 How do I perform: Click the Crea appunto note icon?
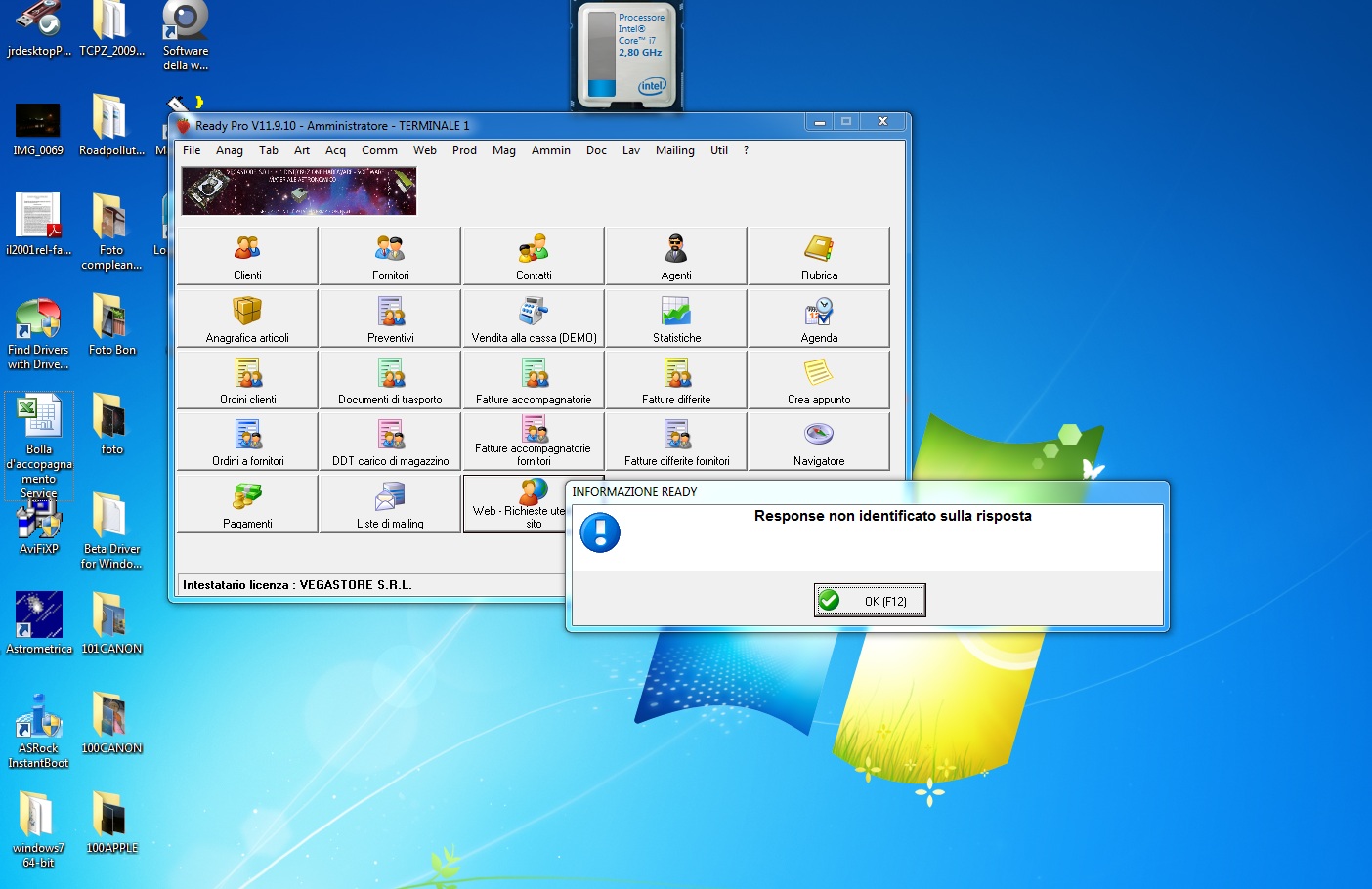click(x=819, y=372)
